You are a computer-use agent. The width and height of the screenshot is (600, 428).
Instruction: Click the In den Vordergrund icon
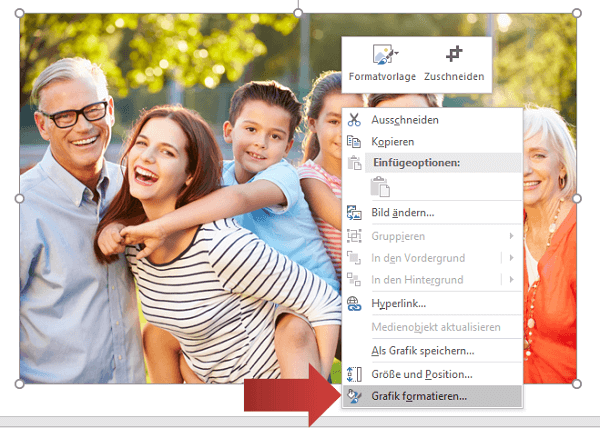click(354, 258)
